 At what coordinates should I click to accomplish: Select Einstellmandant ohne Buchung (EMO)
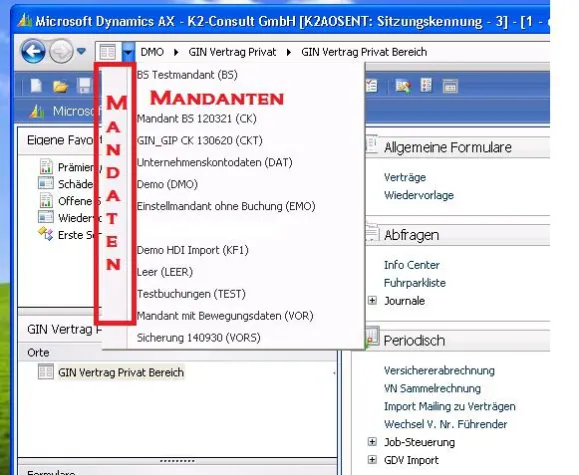pos(226,206)
